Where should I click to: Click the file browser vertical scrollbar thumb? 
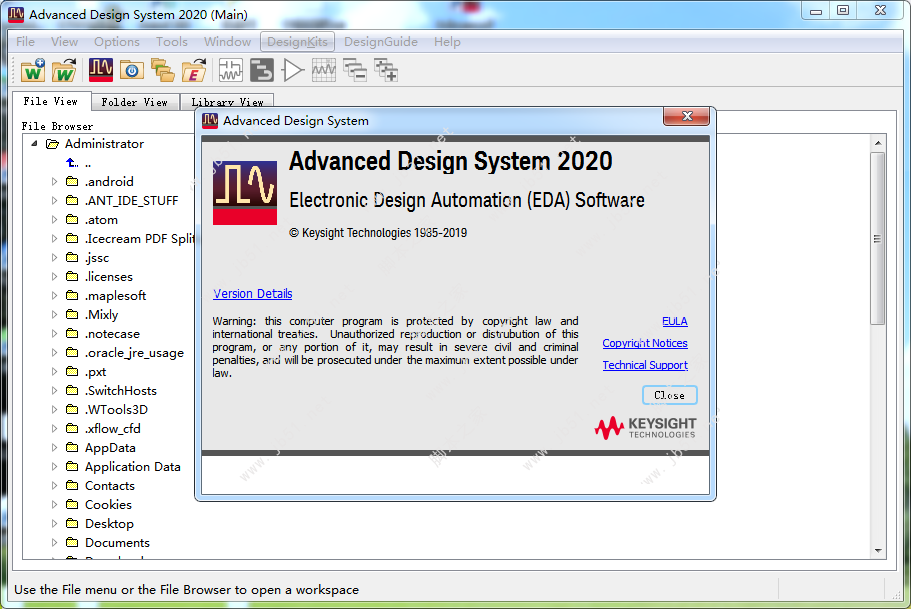click(x=878, y=238)
